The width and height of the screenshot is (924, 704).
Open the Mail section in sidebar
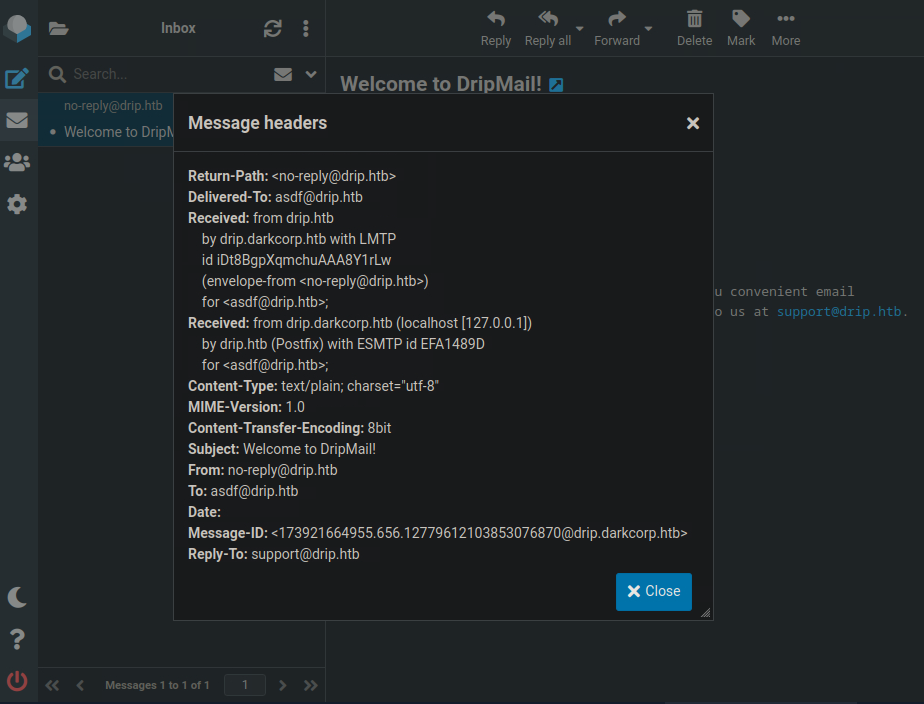pos(17,121)
